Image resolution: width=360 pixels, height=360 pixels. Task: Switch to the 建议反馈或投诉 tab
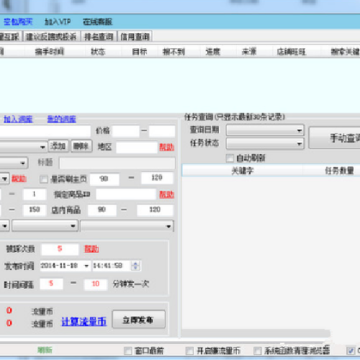pyautogui.click(x=52, y=37)
